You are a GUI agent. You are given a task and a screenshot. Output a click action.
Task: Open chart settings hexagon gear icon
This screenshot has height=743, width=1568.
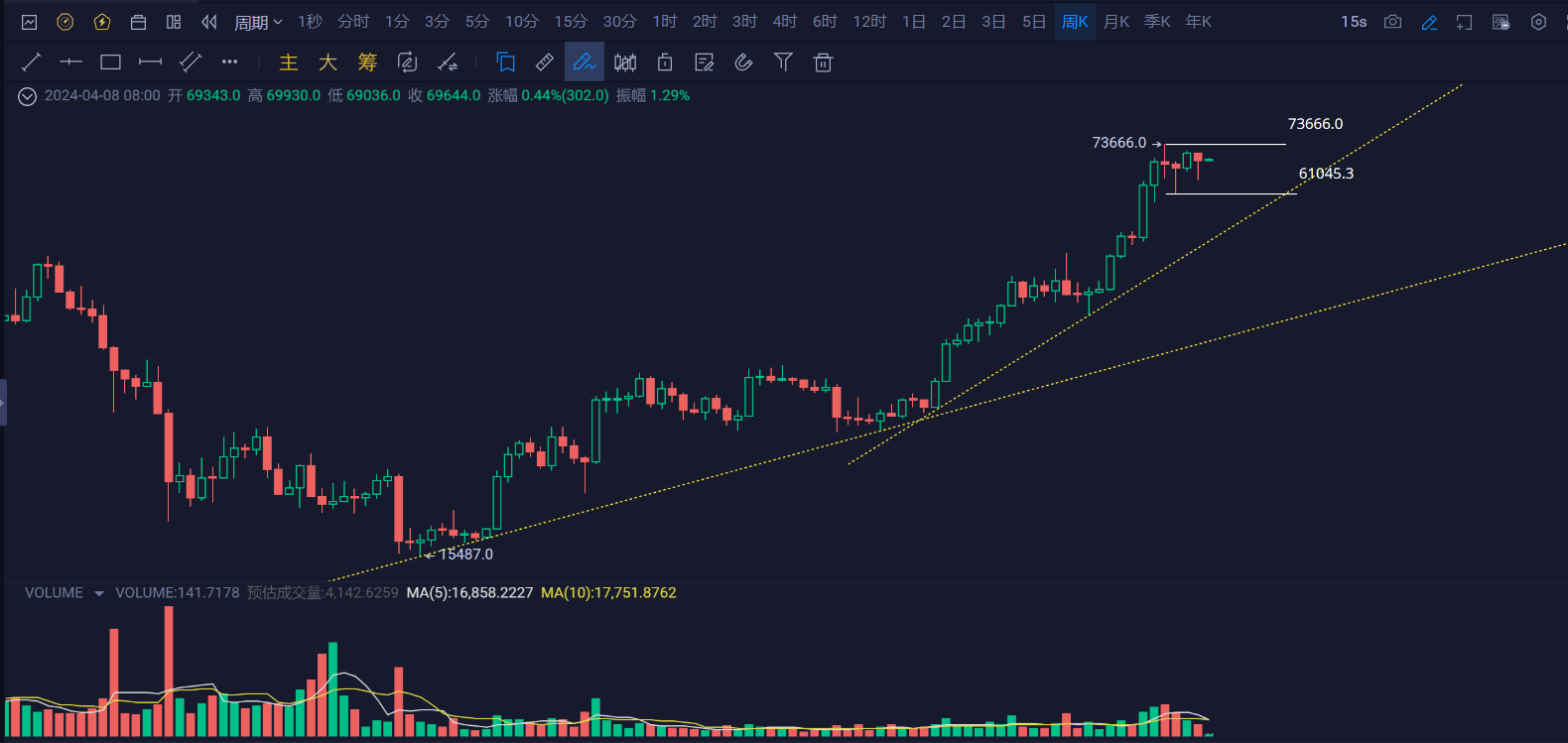(1538, 22)
